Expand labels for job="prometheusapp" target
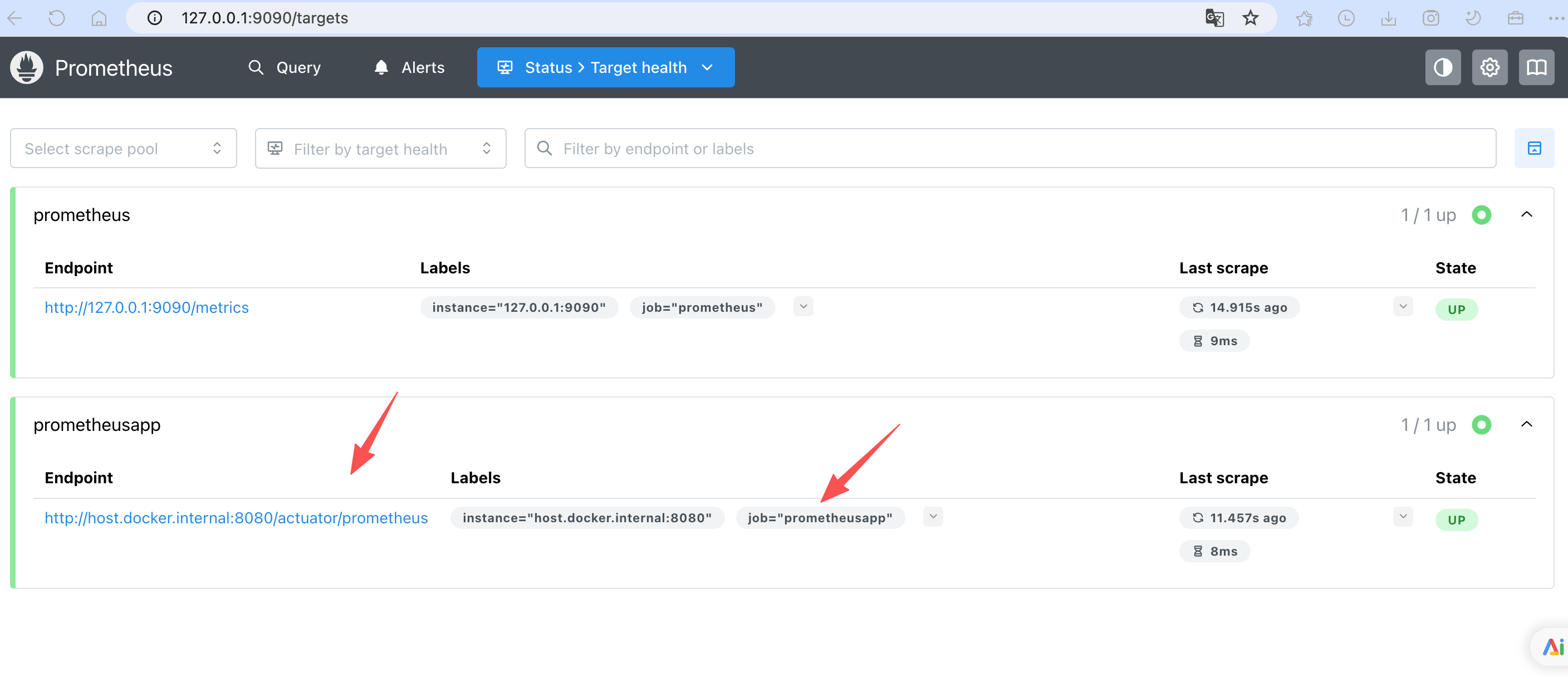 tap(933, 517)
